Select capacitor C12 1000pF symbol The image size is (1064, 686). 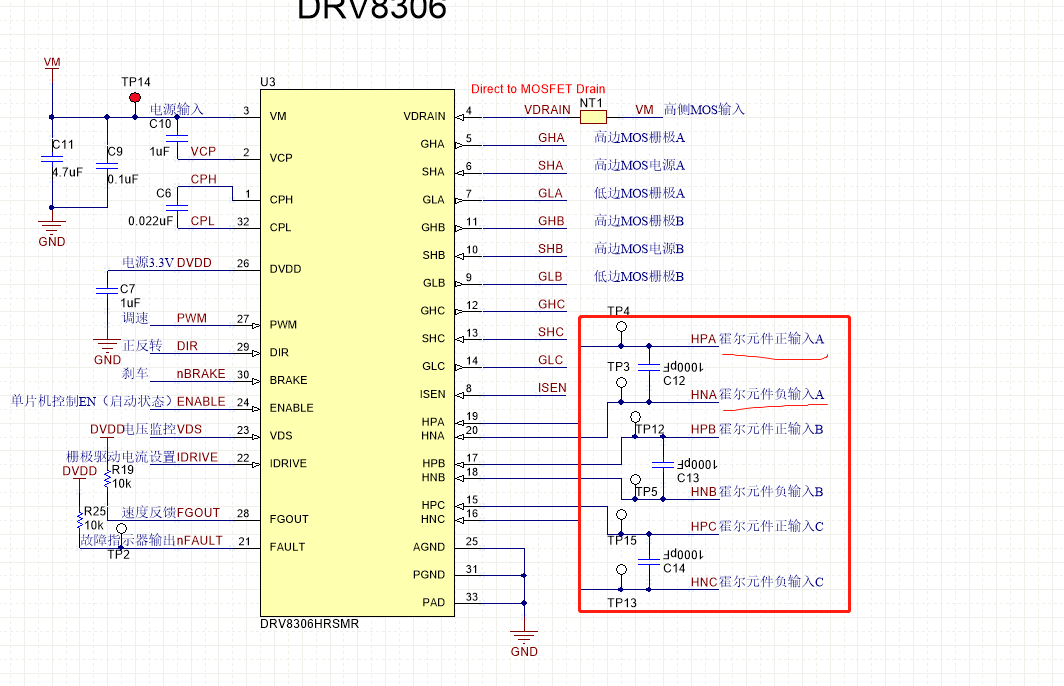coord(649,366)
